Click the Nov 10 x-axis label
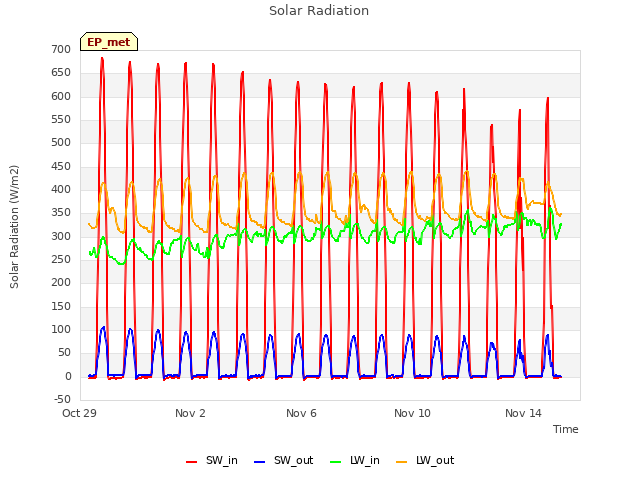 coord(412,413)
